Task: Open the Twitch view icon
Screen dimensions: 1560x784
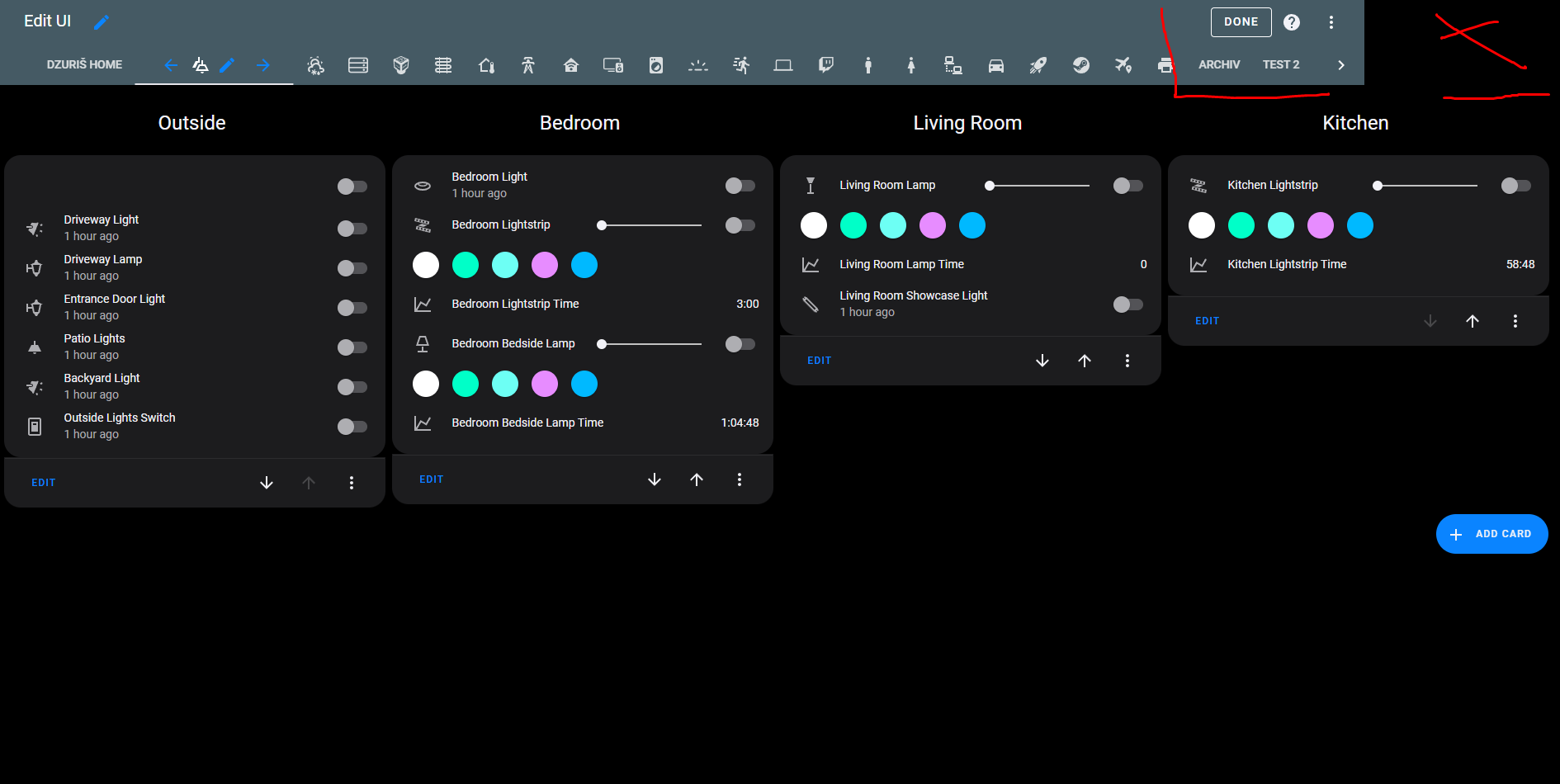Action: (826, 64)
